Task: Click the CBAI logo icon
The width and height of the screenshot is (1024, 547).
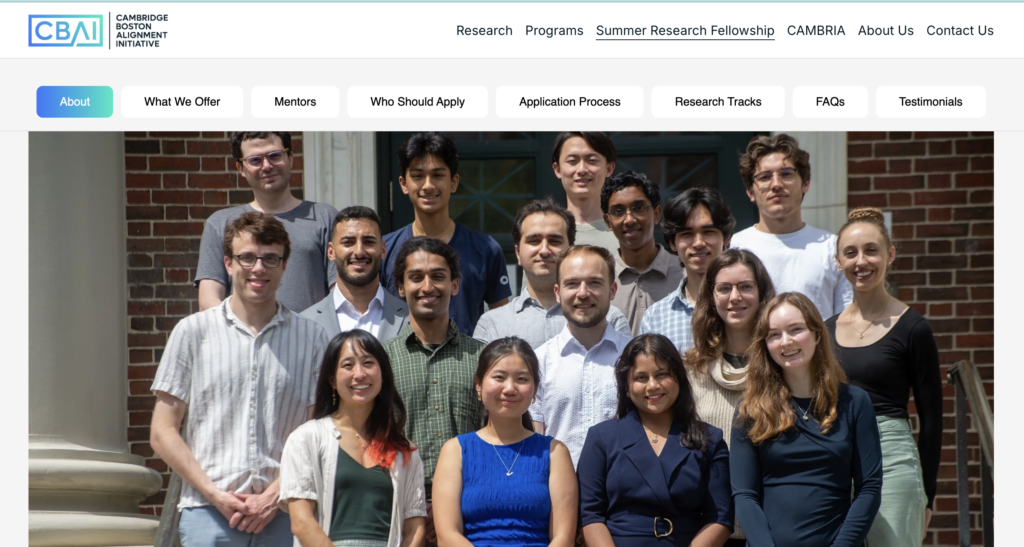Action: pyautogui.click(x=65, y=31)
